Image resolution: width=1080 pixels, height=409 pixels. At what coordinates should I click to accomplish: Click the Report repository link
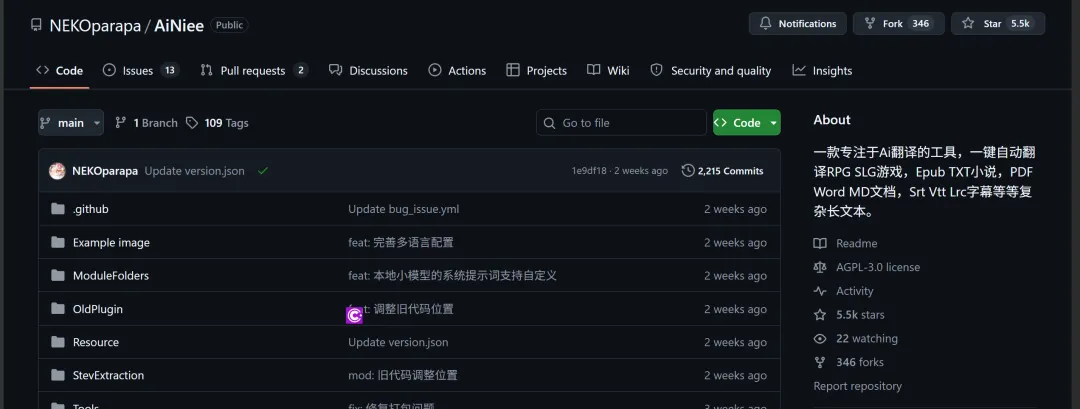click(x=858, y=386)
